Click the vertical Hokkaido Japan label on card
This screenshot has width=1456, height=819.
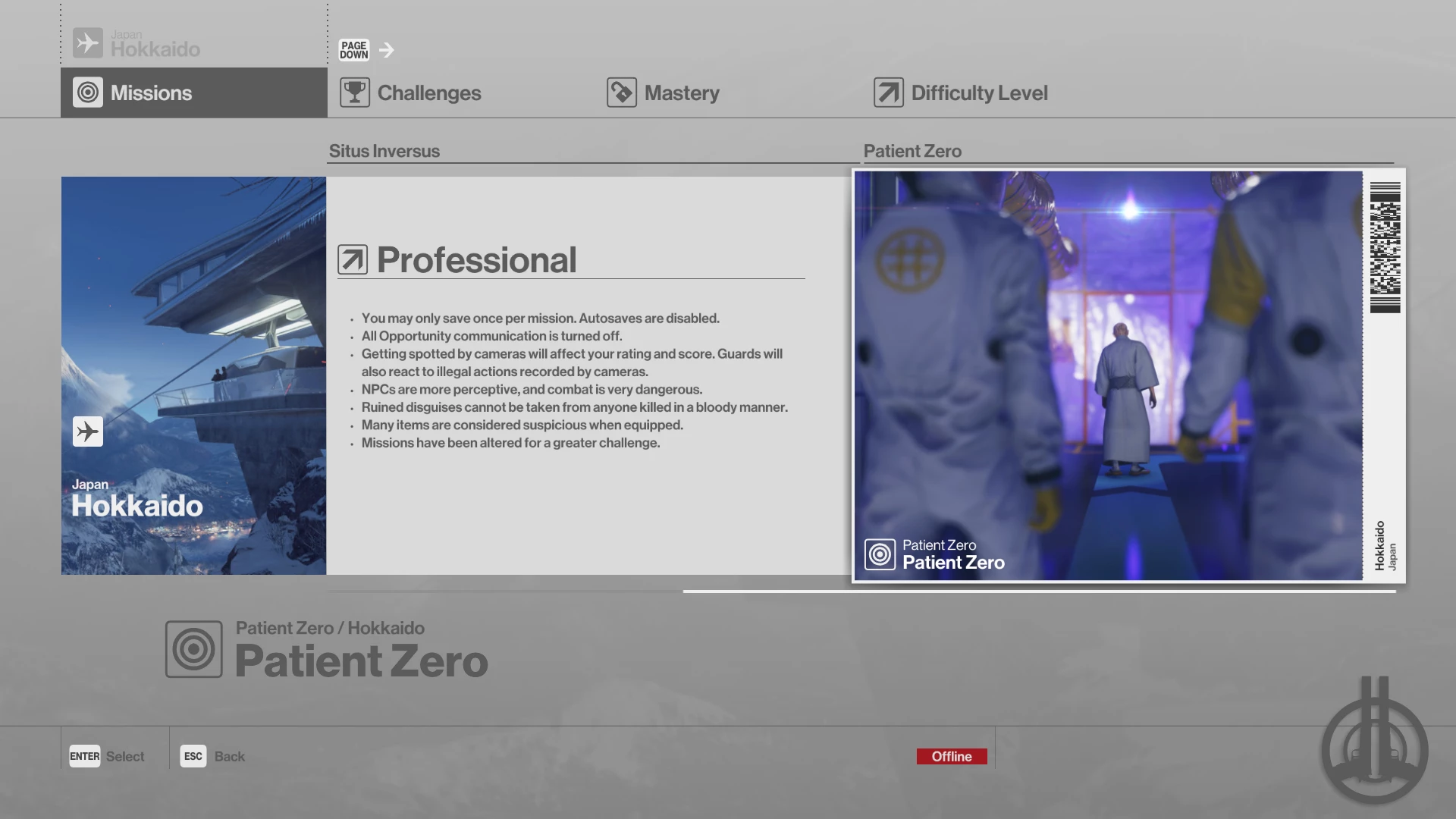tap(1385, 545)
